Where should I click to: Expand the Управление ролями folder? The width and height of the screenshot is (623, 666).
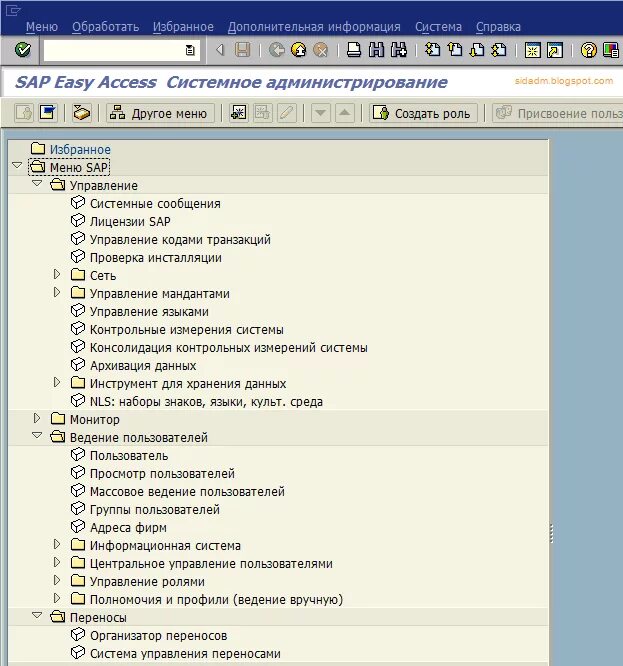(57, 580)
